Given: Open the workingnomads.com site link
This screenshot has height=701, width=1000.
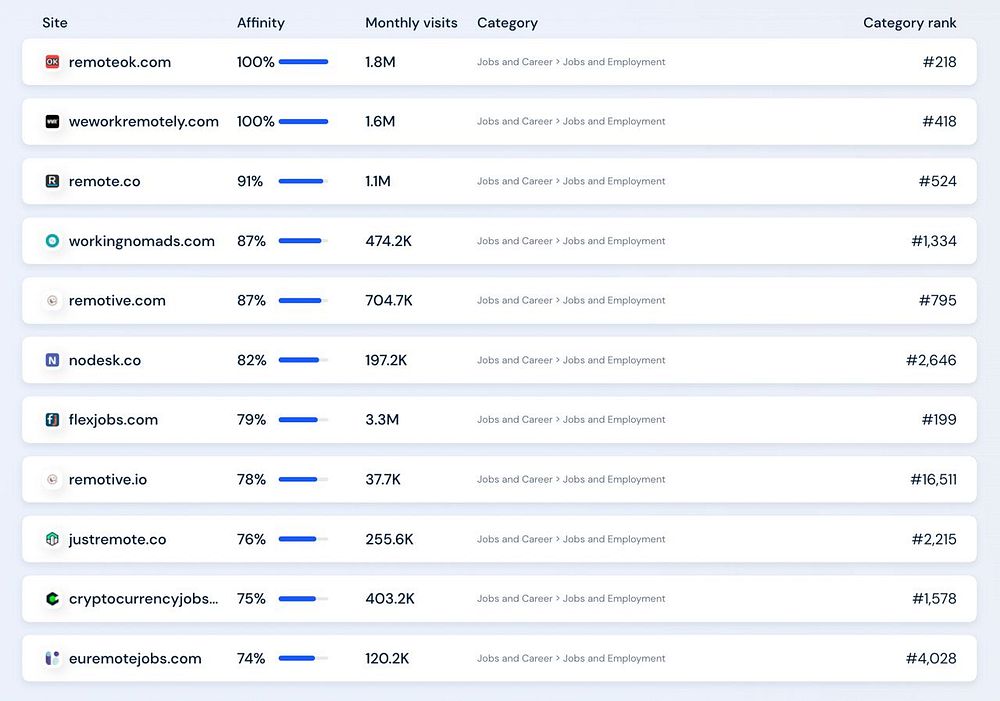Looking at the screenshot, I should [142, 241].
